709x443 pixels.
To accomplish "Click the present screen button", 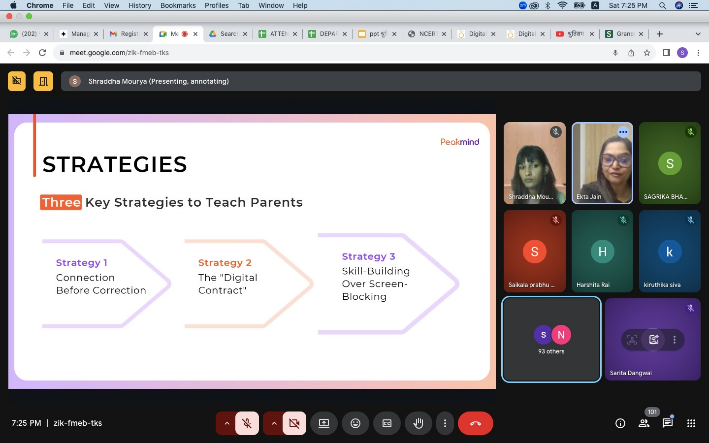I will coord(323,423).
